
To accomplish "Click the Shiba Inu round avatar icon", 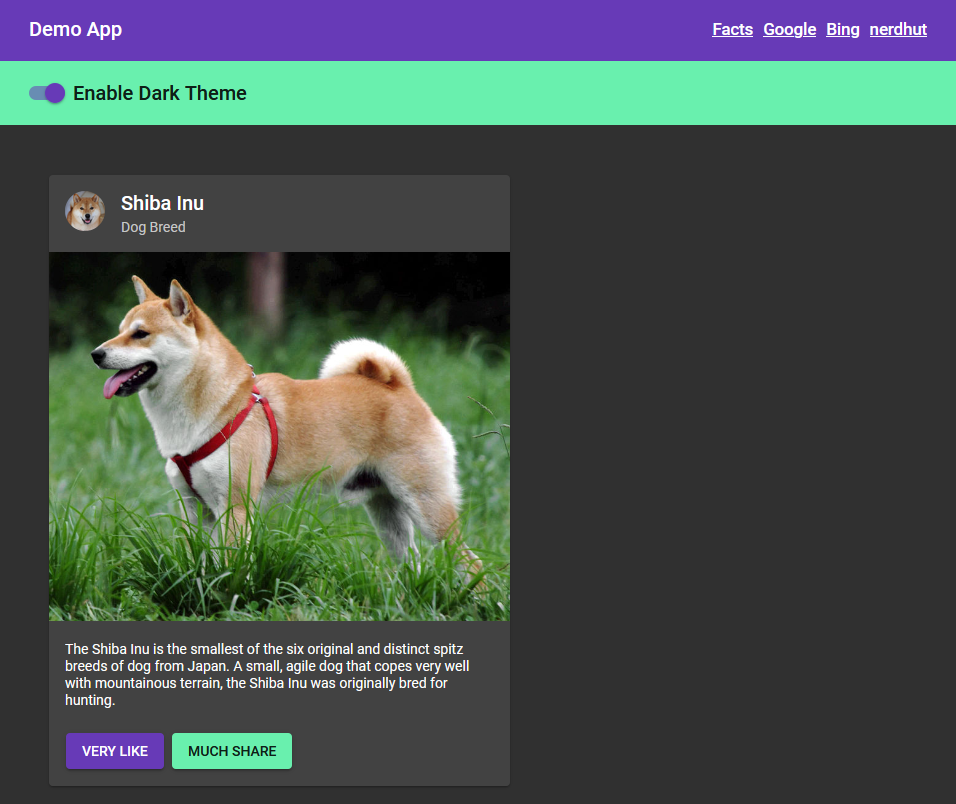I will pyautogui.click(x=85, y=212).
